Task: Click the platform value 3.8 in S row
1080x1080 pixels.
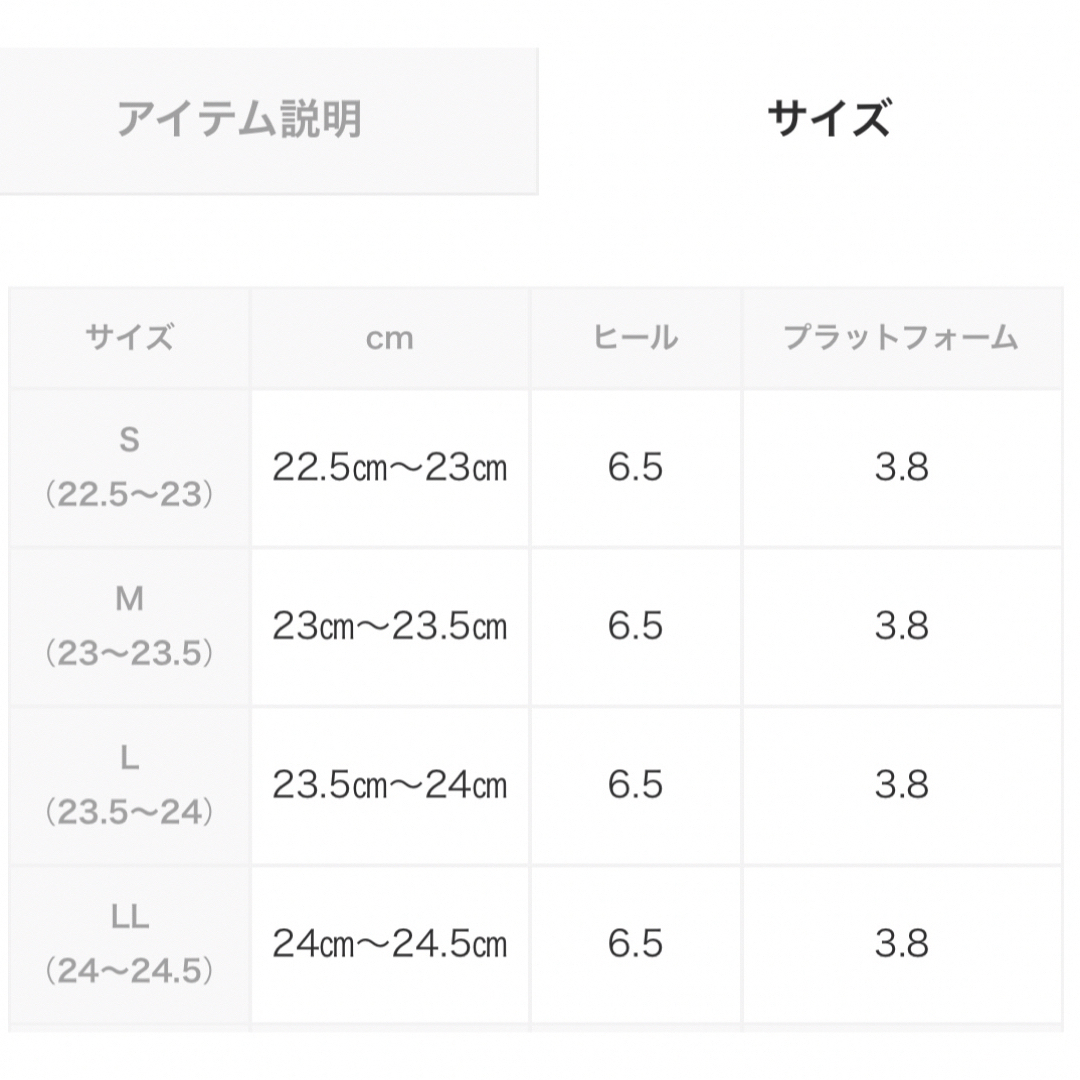Action: [x=902, y=468]
